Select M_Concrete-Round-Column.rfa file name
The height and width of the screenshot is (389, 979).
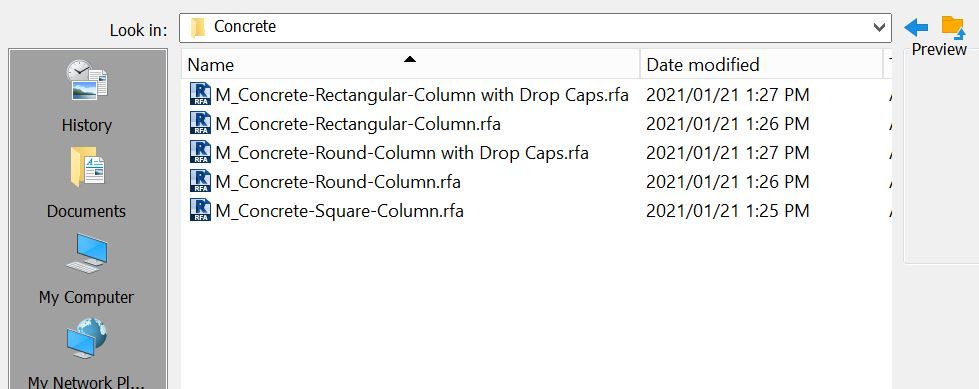point(338,182)
